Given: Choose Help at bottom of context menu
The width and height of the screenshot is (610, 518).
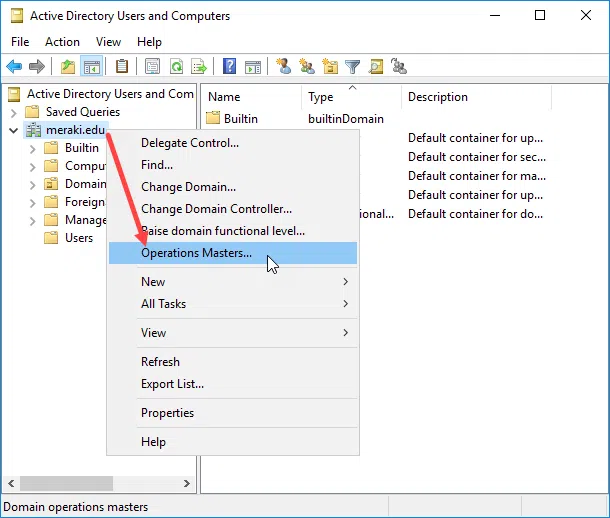Looking at the screenshot, I should pyautogui.click(x=233, y=442).
